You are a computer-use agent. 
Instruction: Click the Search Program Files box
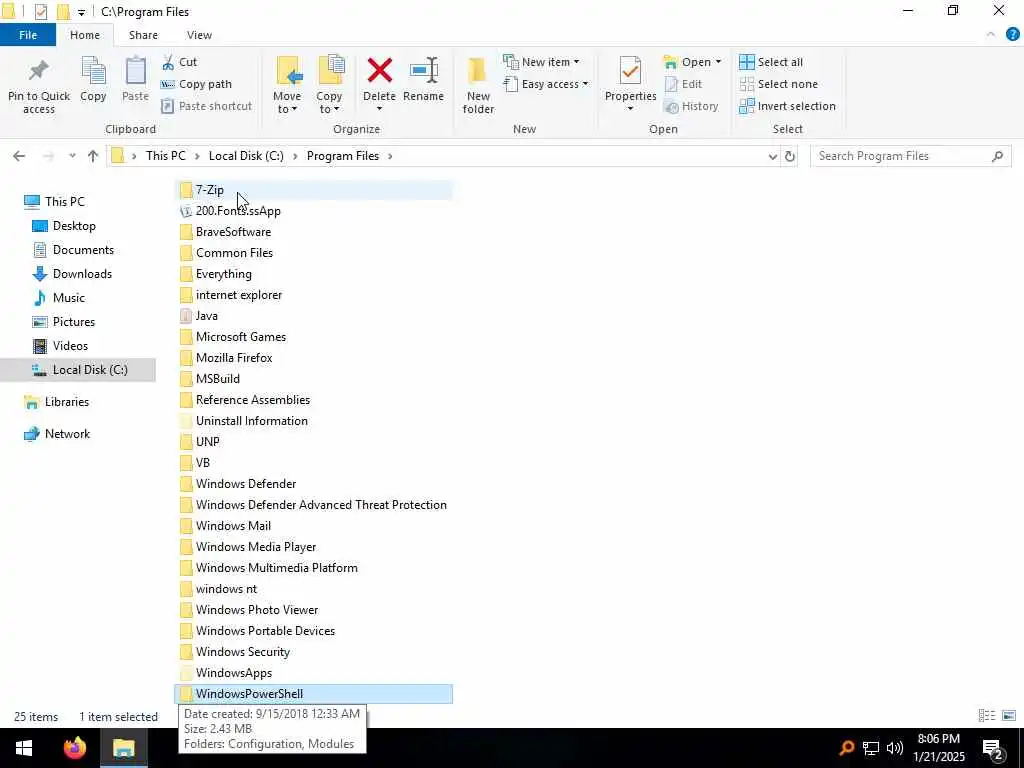tap(910, 156)
